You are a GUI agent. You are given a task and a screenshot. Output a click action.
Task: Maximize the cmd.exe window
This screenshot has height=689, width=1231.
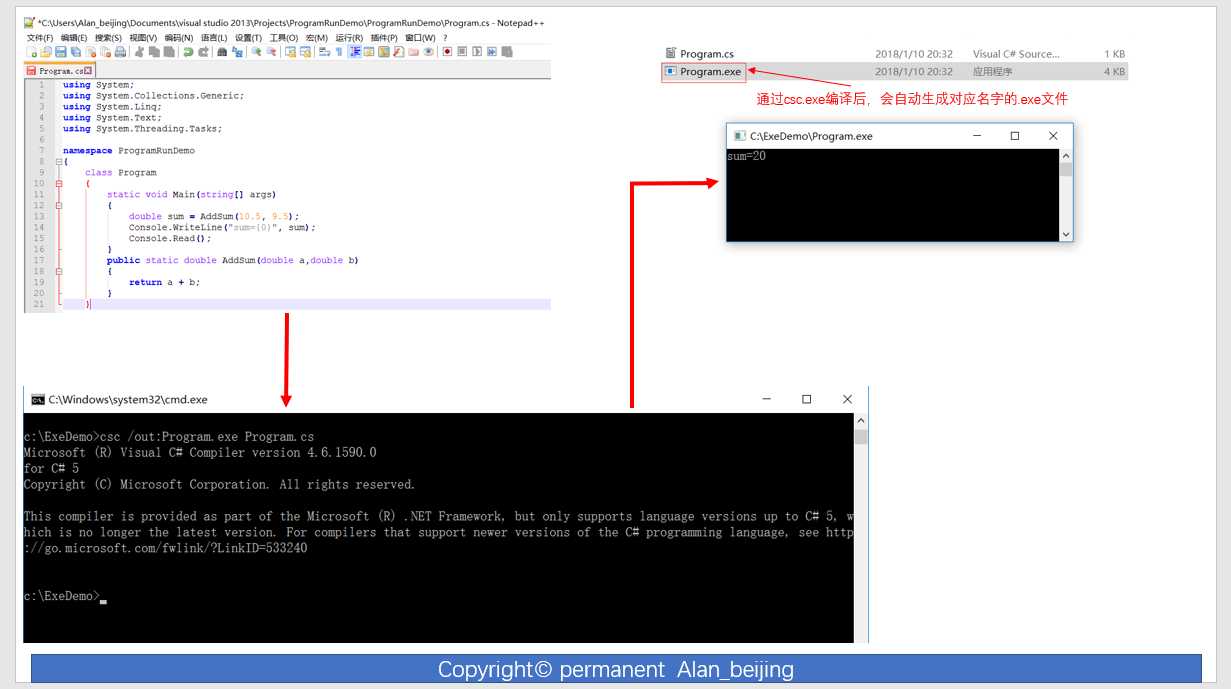(806, 399)
